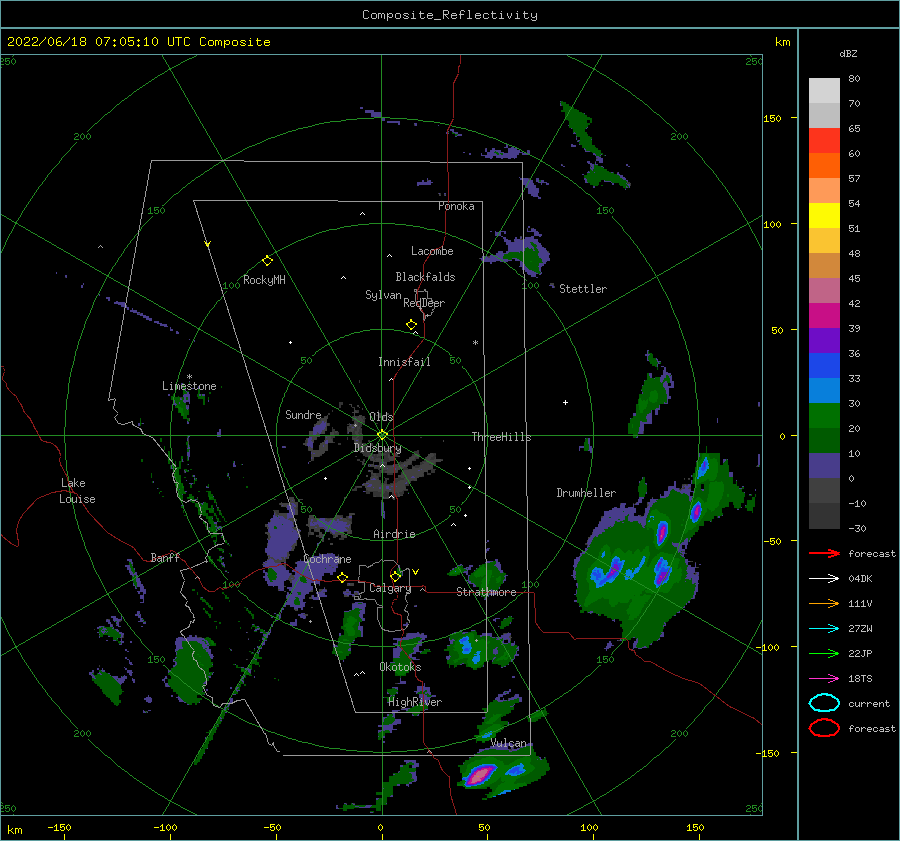Click the Composite_Reflectivity title
The width and height of the screenshot is (900, 841).
coord(450,15)
